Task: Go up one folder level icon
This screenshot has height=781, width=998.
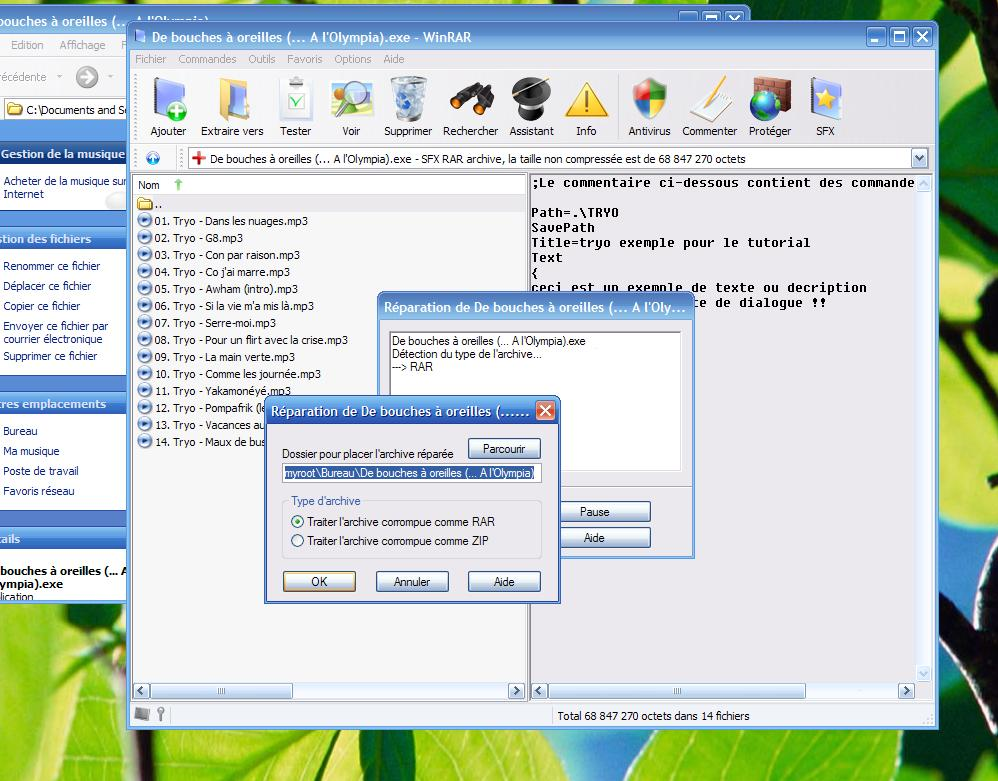Action: tap(153, 158)
